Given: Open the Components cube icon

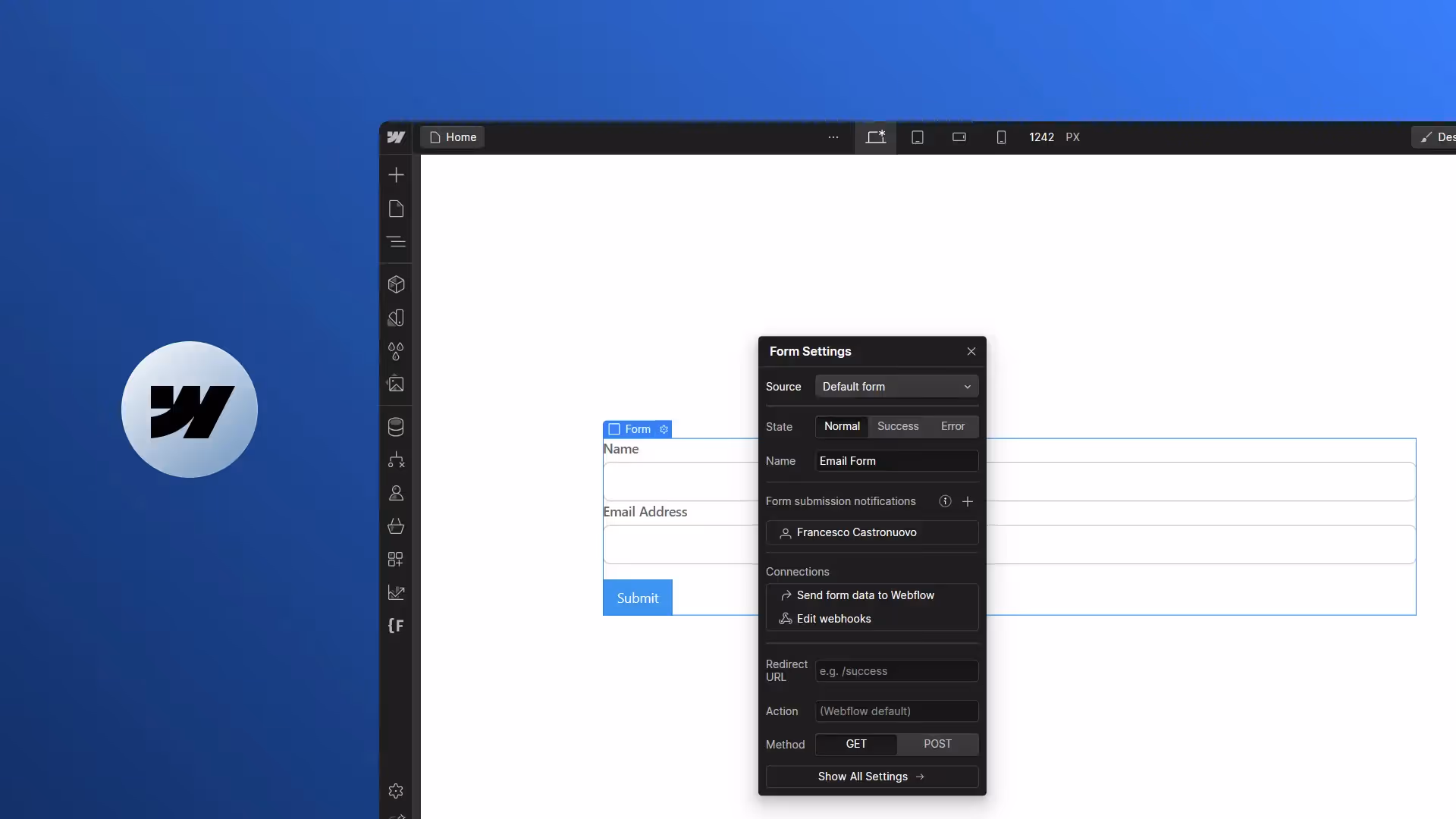Looking at the screenshot, I should coord(396,284).
